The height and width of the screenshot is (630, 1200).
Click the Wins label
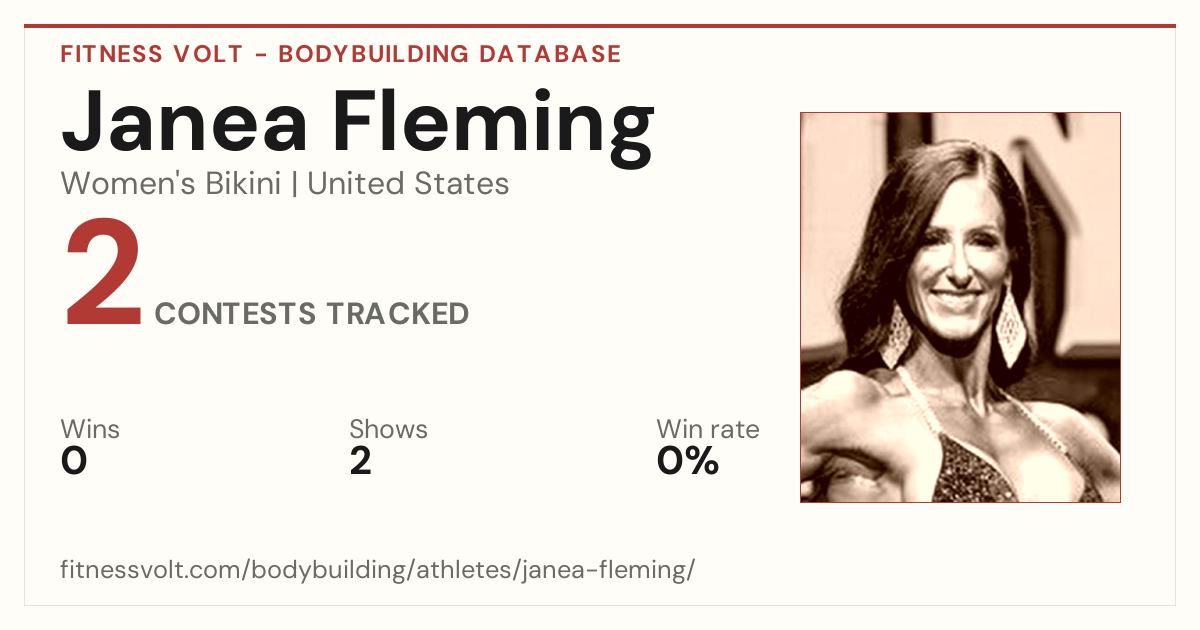pyautogui.click(x=90, y=430)
